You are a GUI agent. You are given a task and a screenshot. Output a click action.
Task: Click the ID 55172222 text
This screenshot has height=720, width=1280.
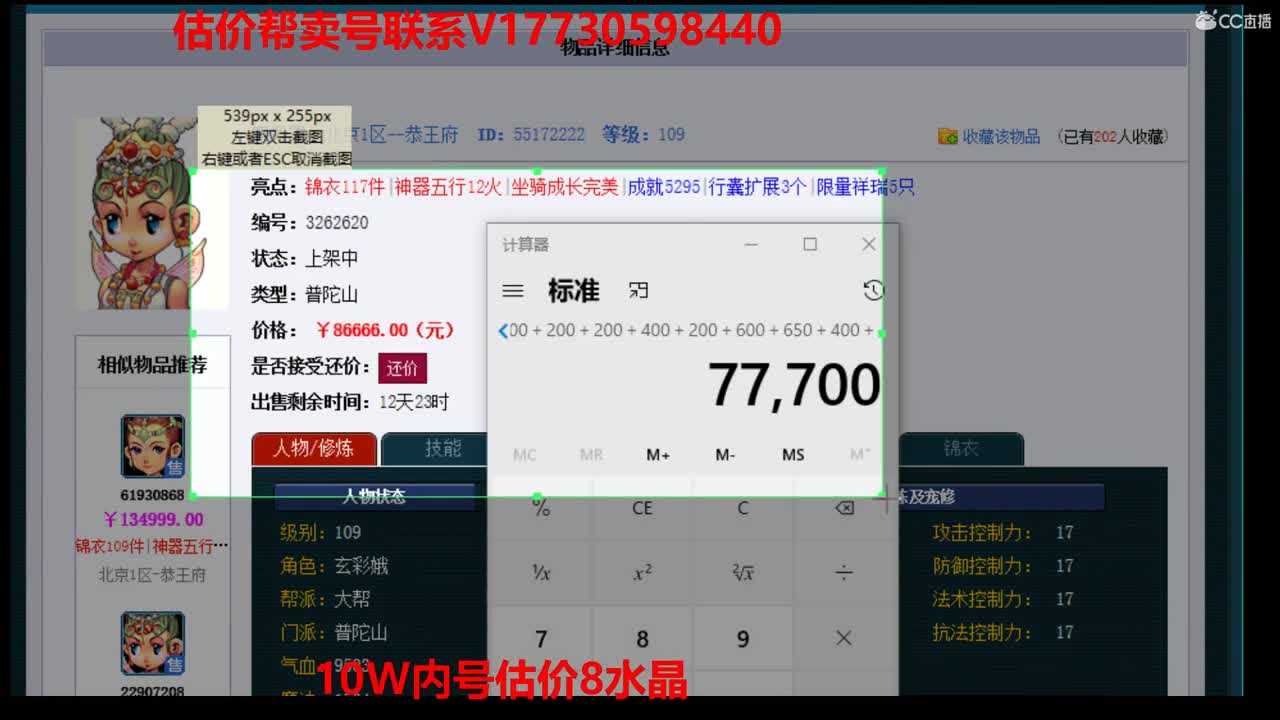531,135
